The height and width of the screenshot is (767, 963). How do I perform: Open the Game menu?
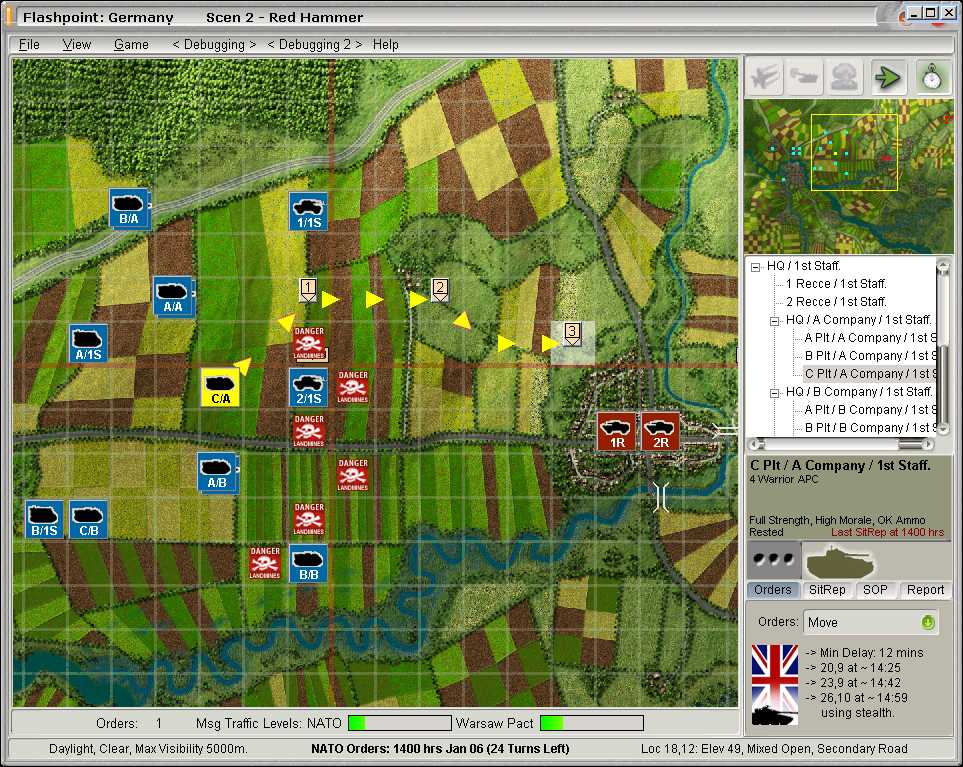(x=131, y=44)
